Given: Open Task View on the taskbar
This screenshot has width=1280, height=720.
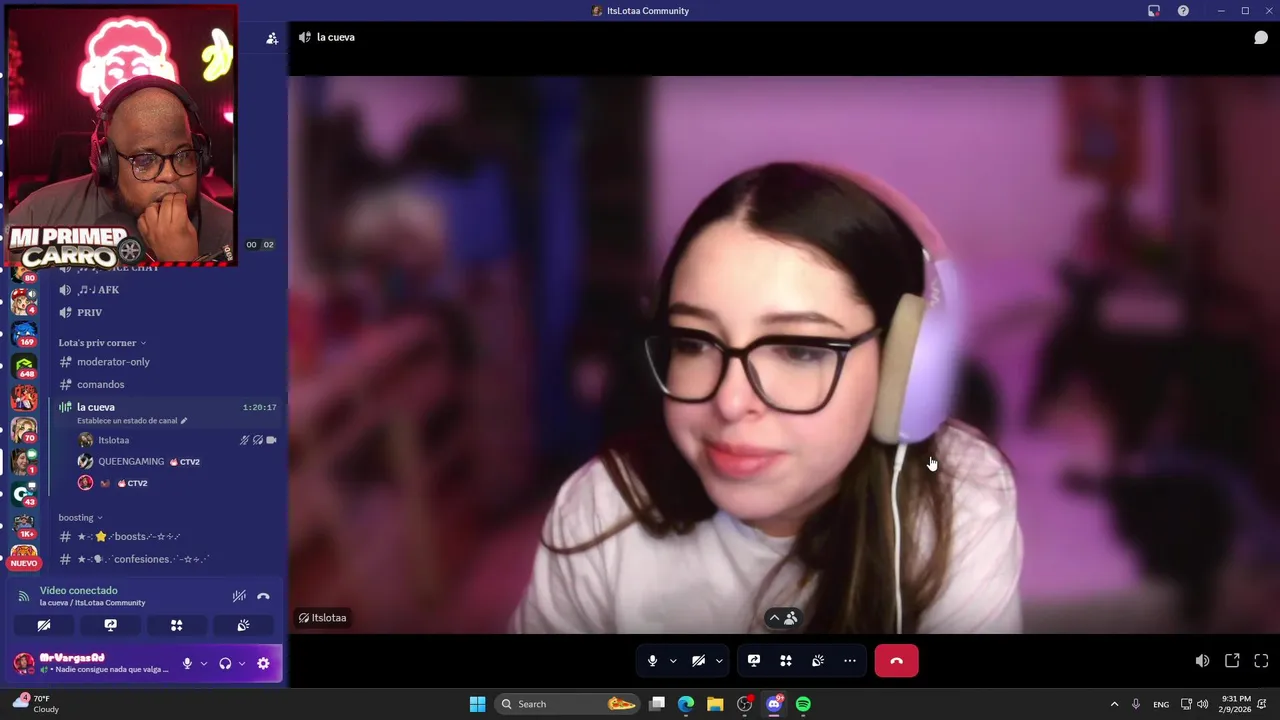Looking at the screenshot, I should click(657, 704).
